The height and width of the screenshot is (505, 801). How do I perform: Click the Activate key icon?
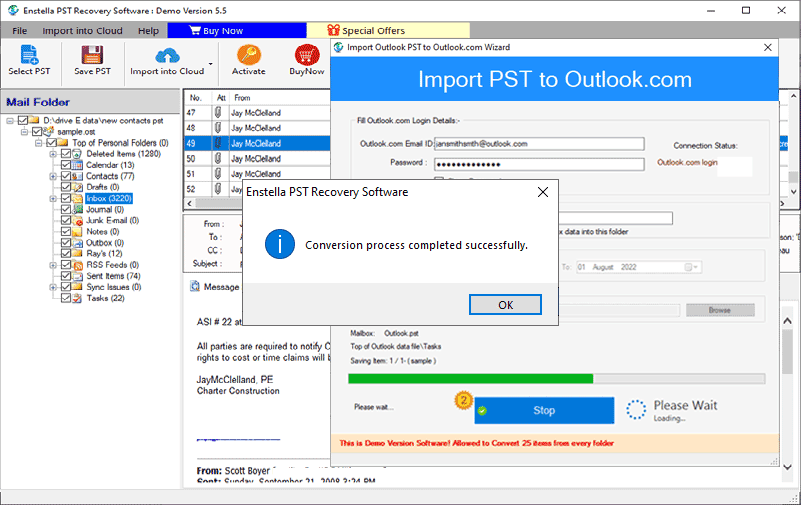click(x=249, y=55)
